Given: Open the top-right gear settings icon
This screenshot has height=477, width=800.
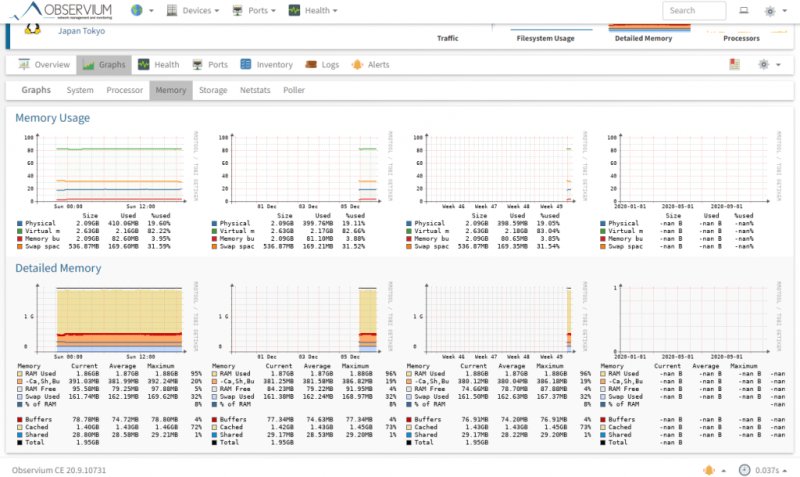Looking at the screenshot, I should pos(775,11).
